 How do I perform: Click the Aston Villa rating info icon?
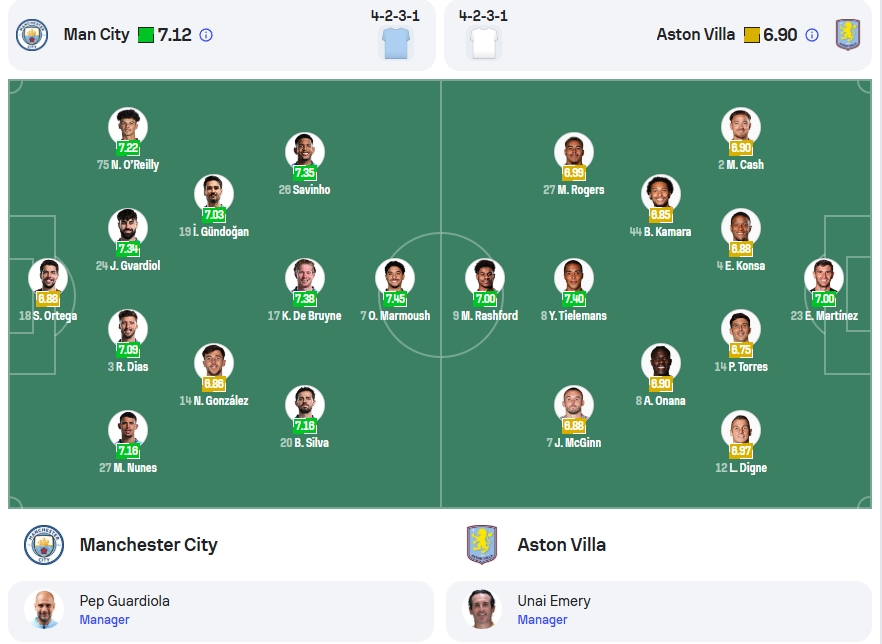[812, 35]
